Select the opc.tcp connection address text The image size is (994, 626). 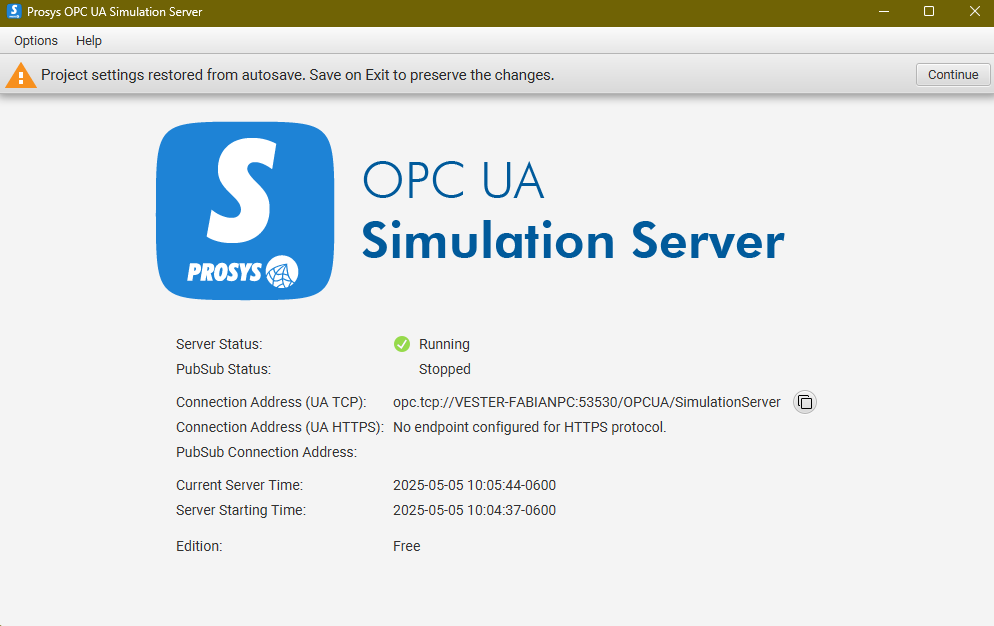click(586, 402)
